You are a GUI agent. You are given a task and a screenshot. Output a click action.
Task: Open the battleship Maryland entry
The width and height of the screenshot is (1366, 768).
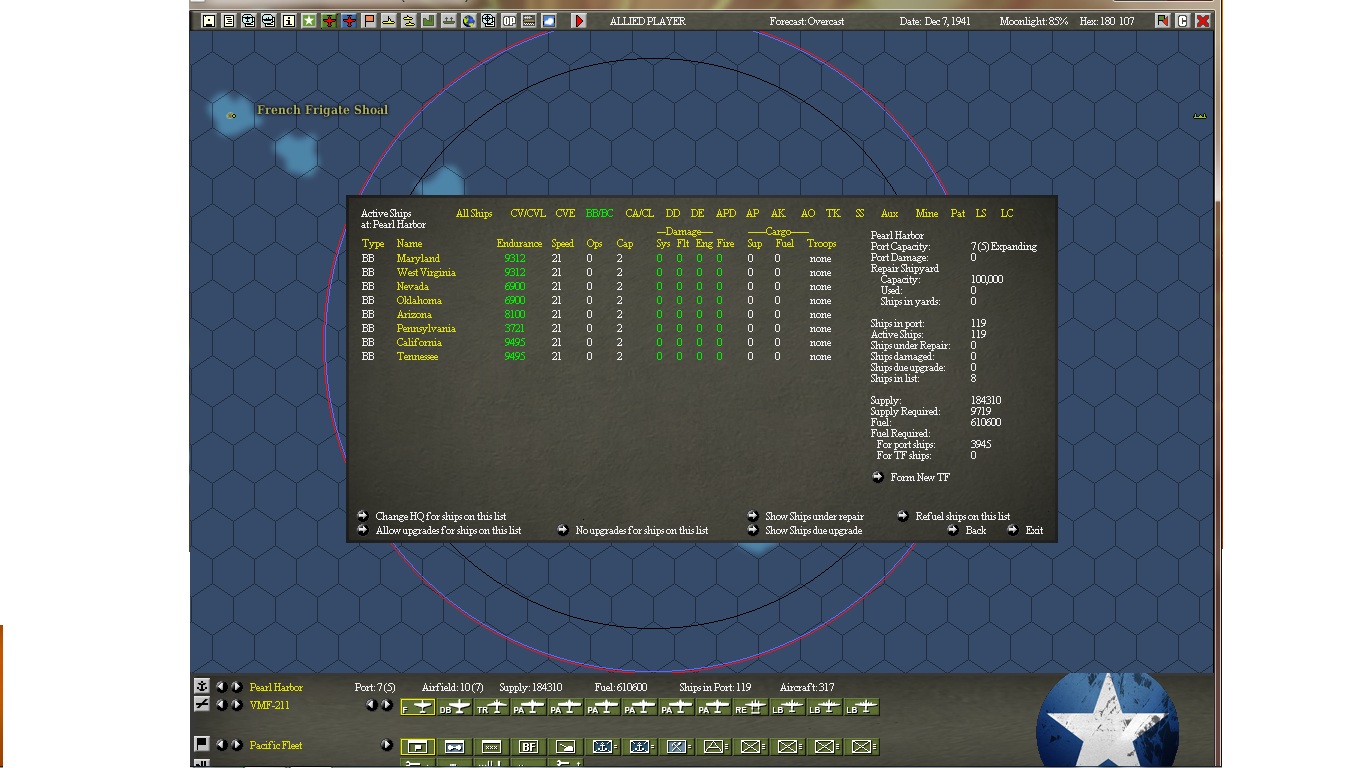point(418,258)
